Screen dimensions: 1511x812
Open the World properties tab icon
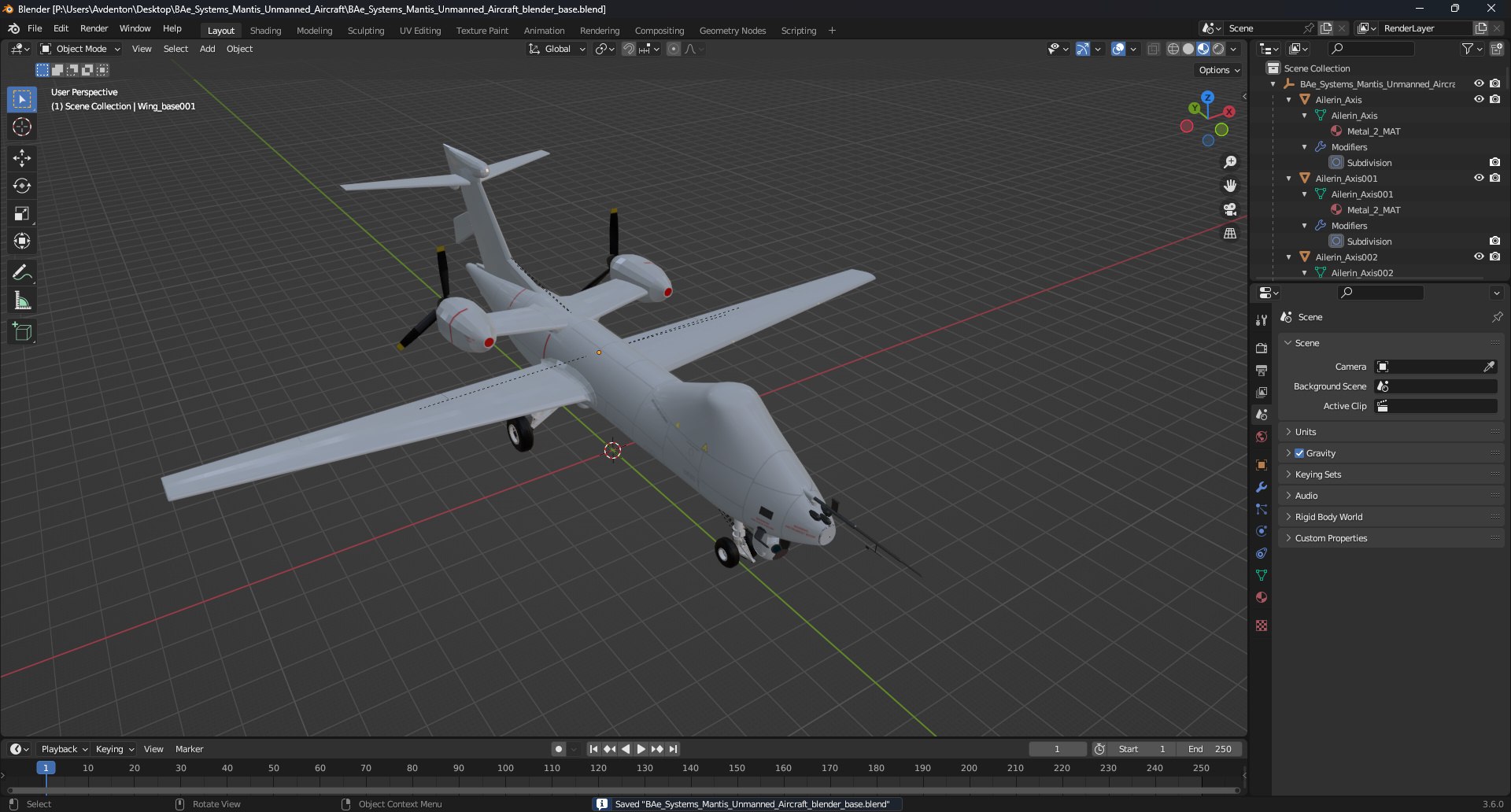tap(1262, 437)
